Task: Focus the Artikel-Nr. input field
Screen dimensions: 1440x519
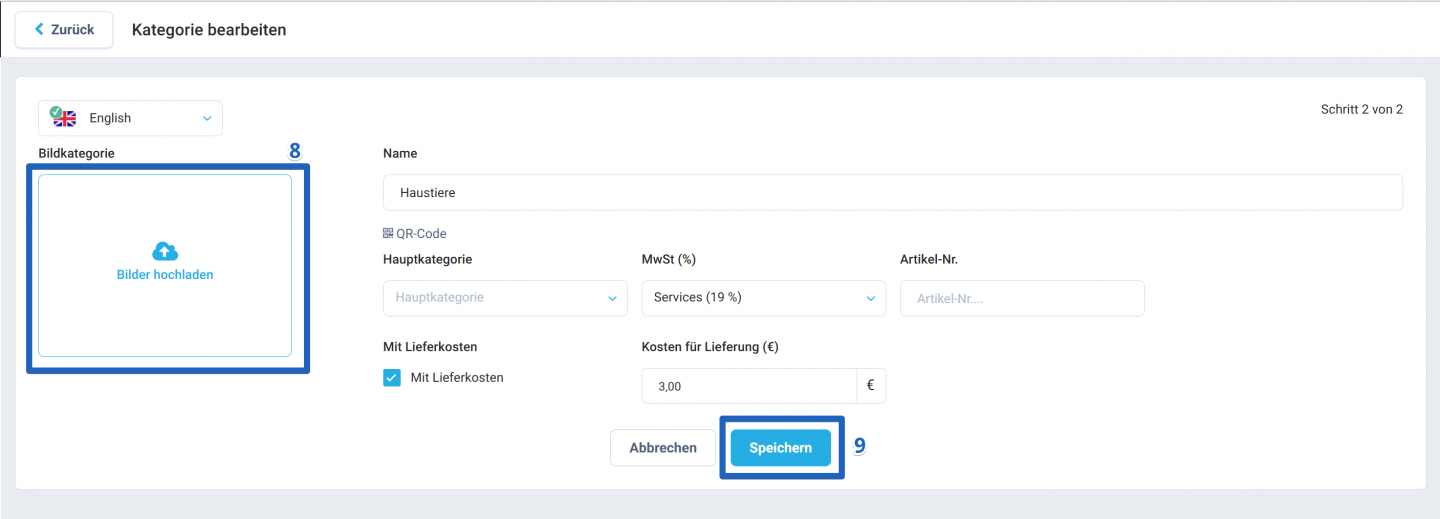Action: (x=1022, y=298)
